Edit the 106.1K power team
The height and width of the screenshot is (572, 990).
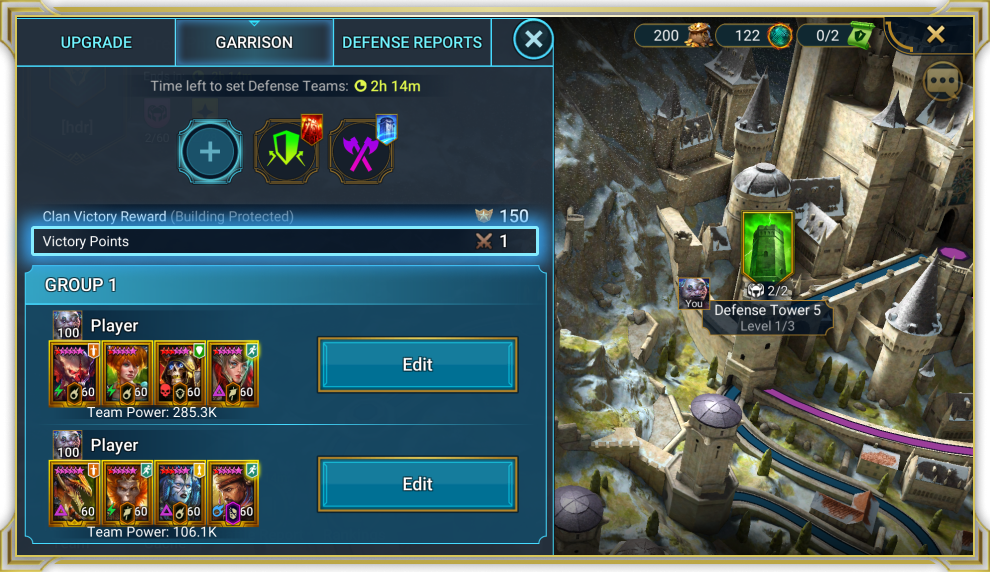417,484
